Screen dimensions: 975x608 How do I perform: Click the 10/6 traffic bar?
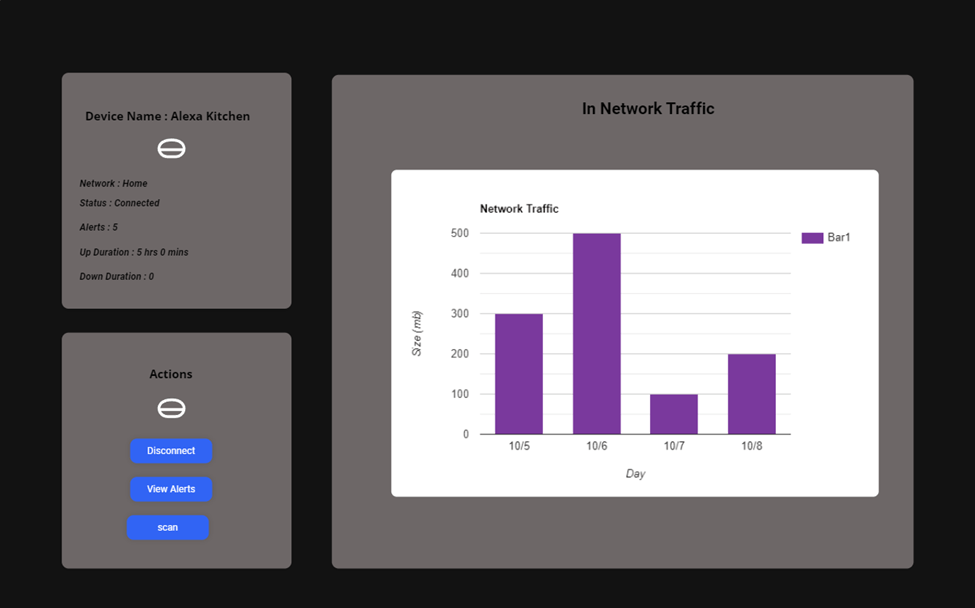pos(596,334)
